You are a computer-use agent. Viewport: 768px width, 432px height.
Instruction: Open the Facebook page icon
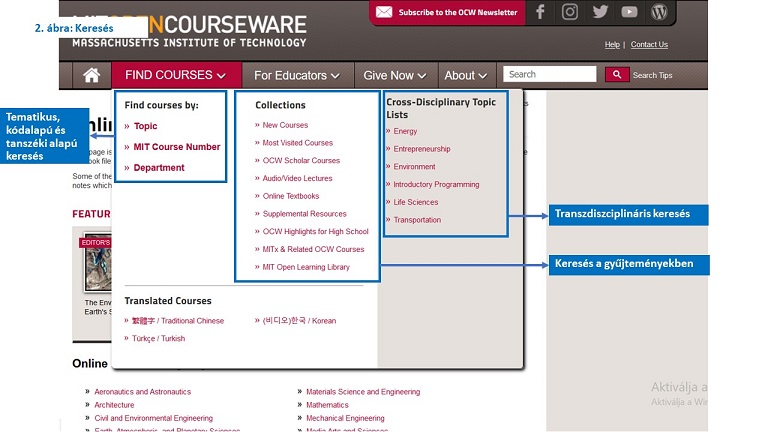point(540,12)
